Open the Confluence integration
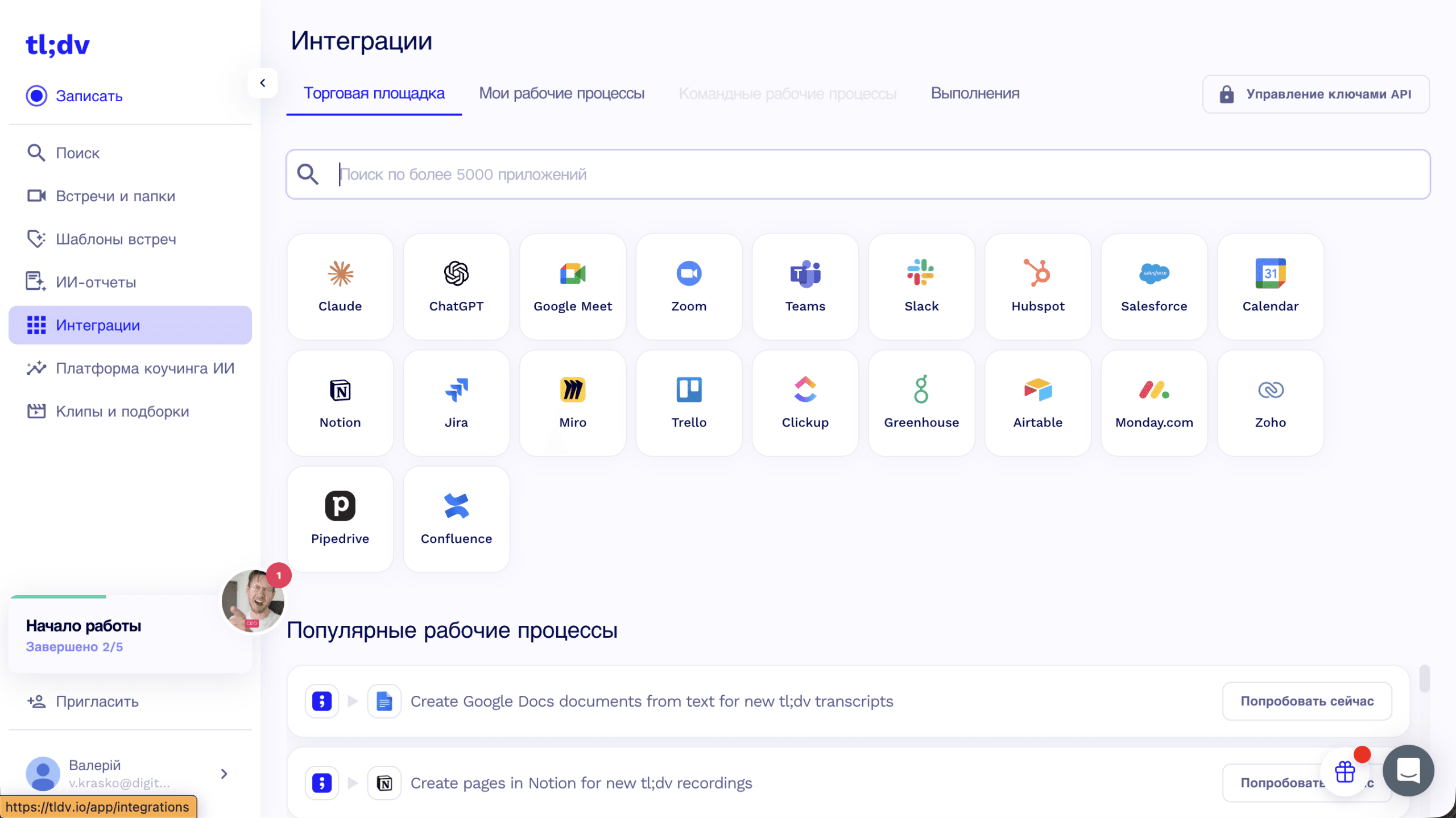 click(x=456, y=520)
